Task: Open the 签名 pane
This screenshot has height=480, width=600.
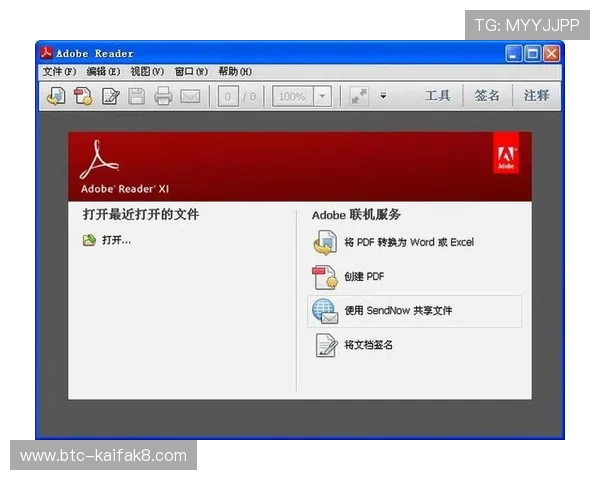Action: pos(487,96)
